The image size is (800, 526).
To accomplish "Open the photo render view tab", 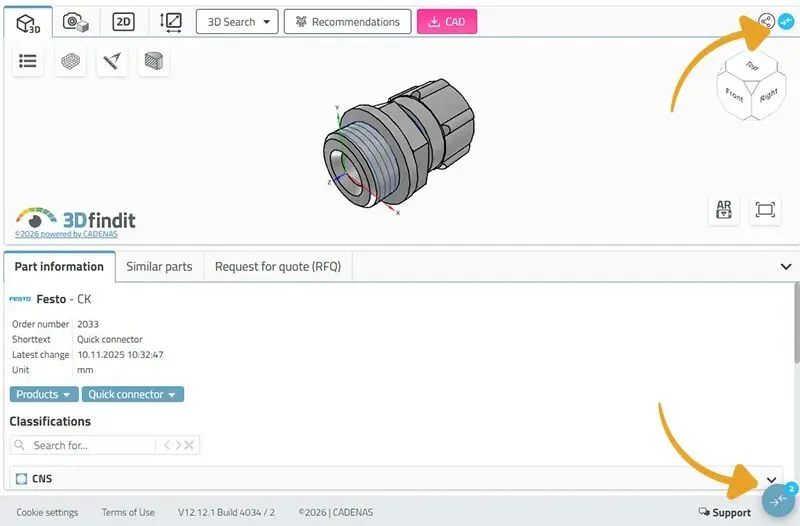I will (x=76, y=22).
